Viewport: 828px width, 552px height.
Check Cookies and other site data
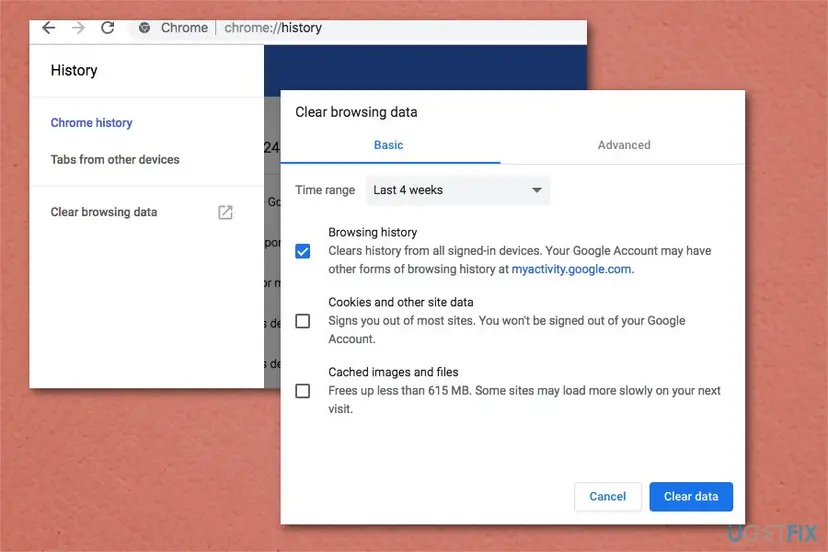point(303,321)
